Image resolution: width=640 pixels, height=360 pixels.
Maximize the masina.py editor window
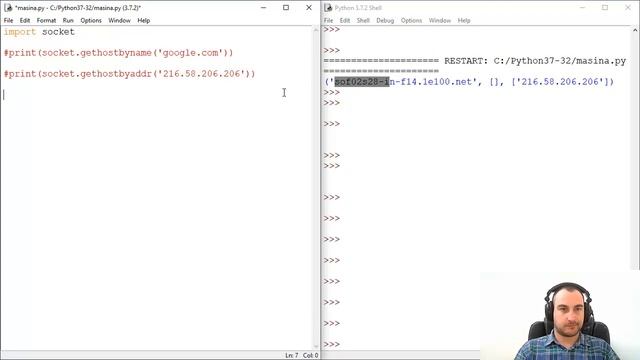pyautogui.click(x=286, y=8)
